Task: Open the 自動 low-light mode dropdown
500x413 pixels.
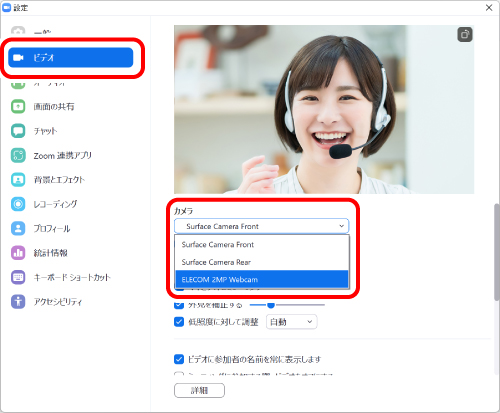Action: point(291,322)
